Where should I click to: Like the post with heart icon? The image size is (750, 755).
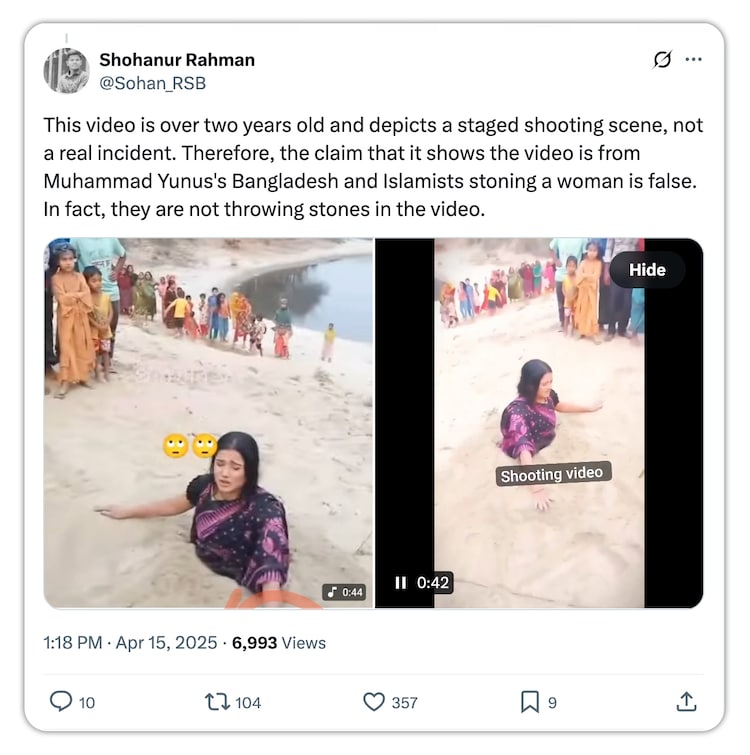pos(374,702)
